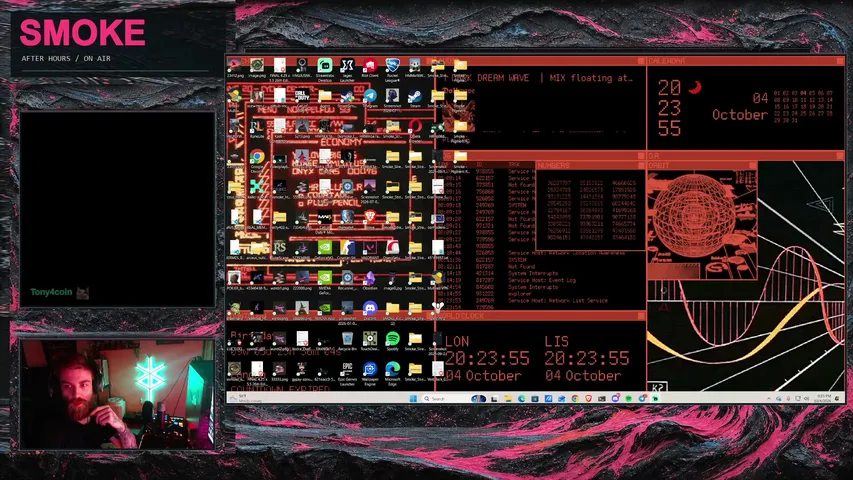Open the Streamlabs Desktop shortcut

325,67
